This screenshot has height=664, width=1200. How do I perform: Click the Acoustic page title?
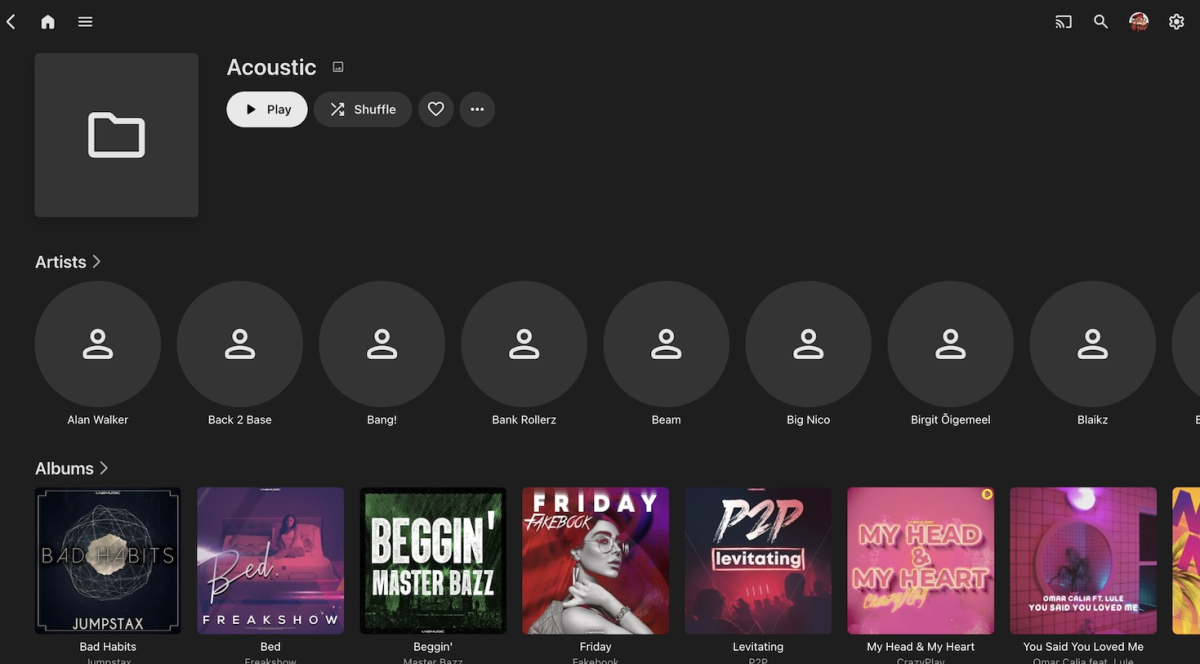point(271,67)
